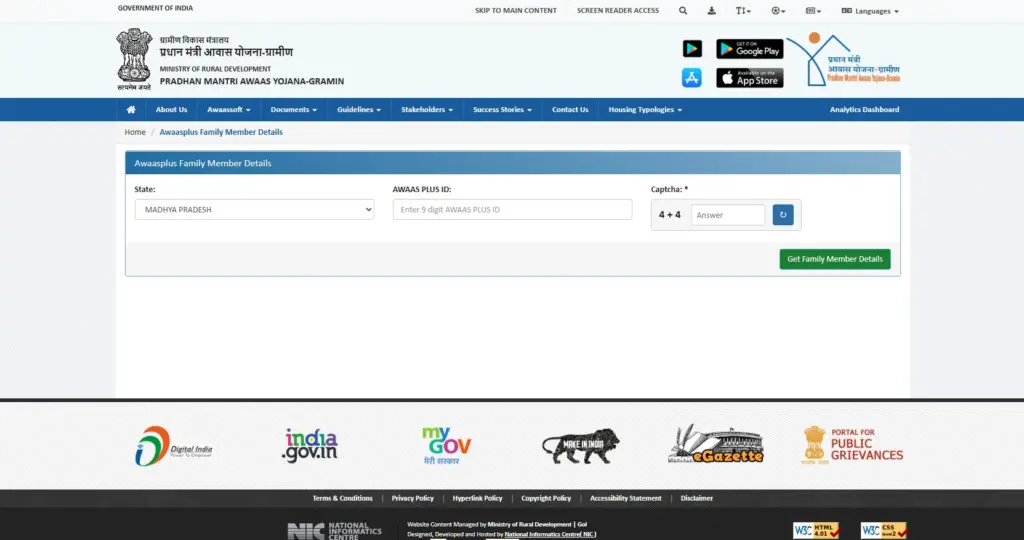Viewport: 1024px width, 540px height.
Task: Open the Portal for Public Grievances logo
Action: [852, 445]
